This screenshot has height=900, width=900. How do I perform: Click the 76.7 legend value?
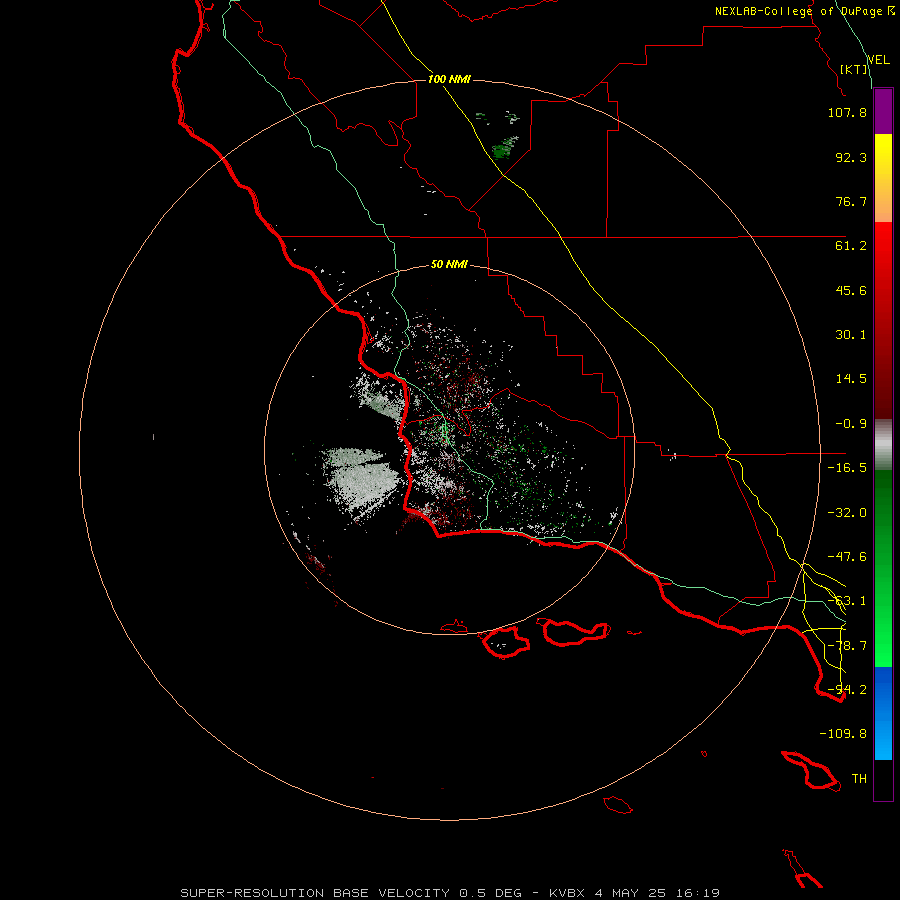pyautogui.click(x=851, y=201)
